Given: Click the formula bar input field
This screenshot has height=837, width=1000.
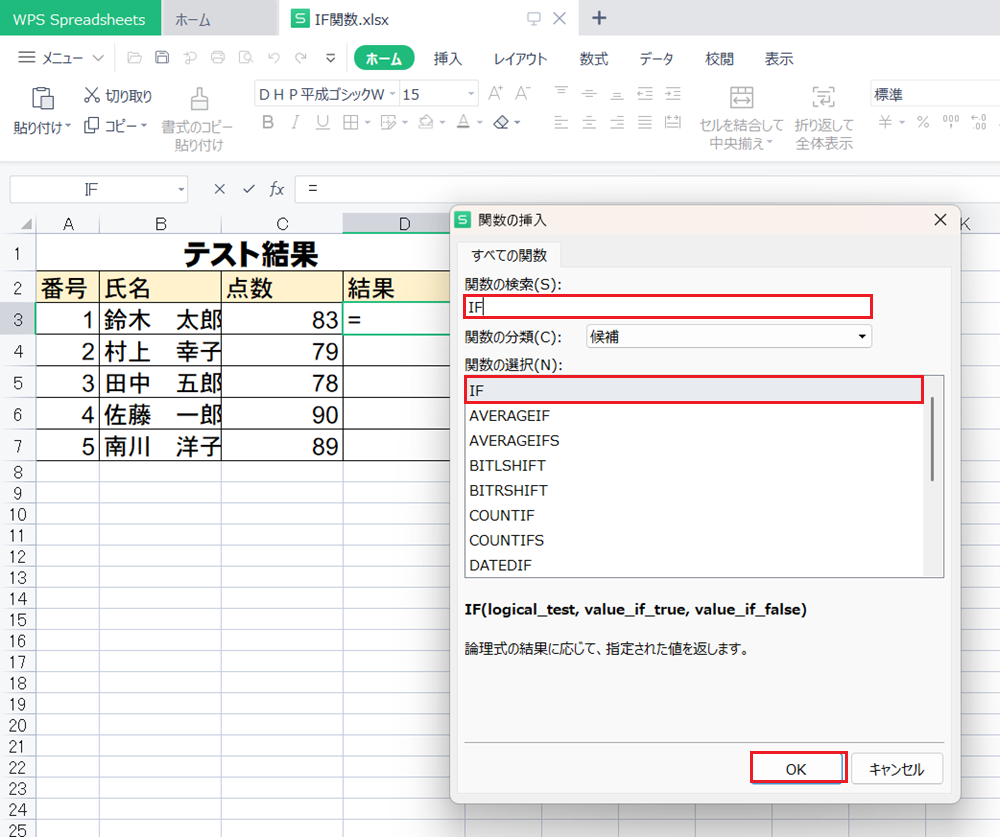Looking at the screenshot, I should [647, 189].
